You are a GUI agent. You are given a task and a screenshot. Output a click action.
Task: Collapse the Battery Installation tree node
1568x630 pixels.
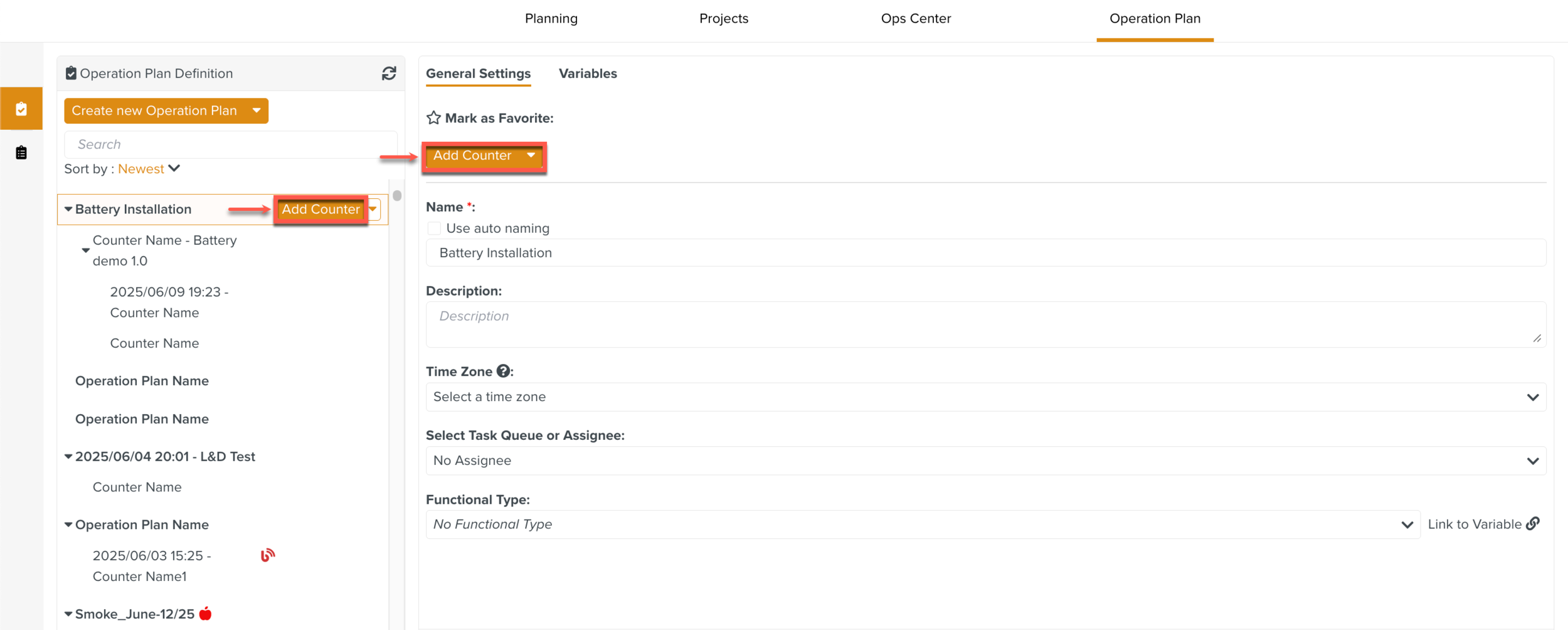pos(68,210)
